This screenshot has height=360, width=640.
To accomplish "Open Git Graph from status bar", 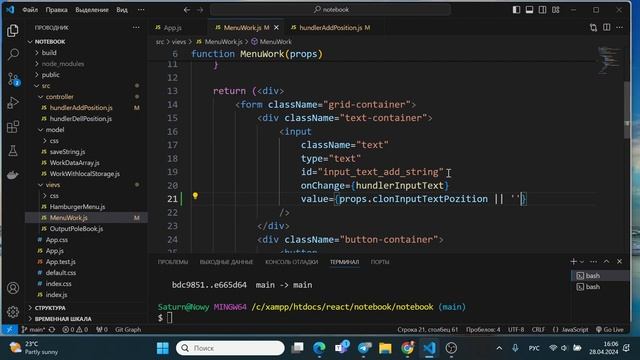I will 128,329.
